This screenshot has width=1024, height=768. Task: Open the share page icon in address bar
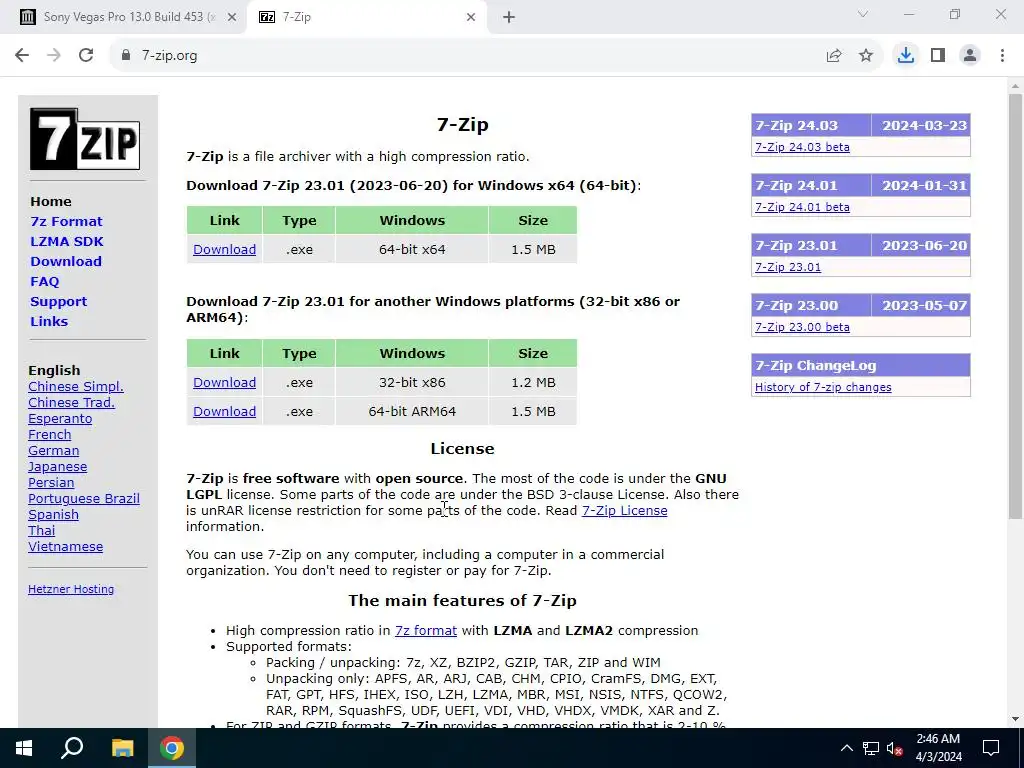coord(834,56)
